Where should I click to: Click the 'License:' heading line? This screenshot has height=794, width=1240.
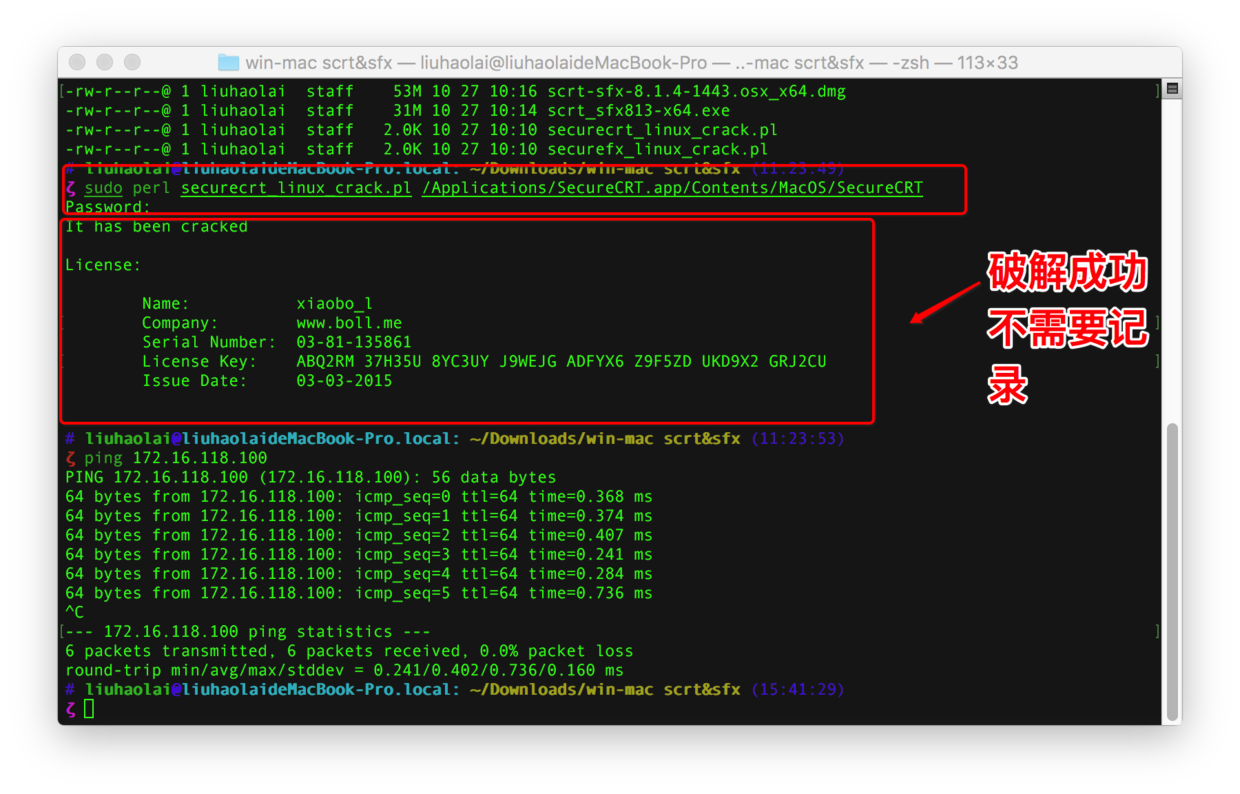point(103,265)
